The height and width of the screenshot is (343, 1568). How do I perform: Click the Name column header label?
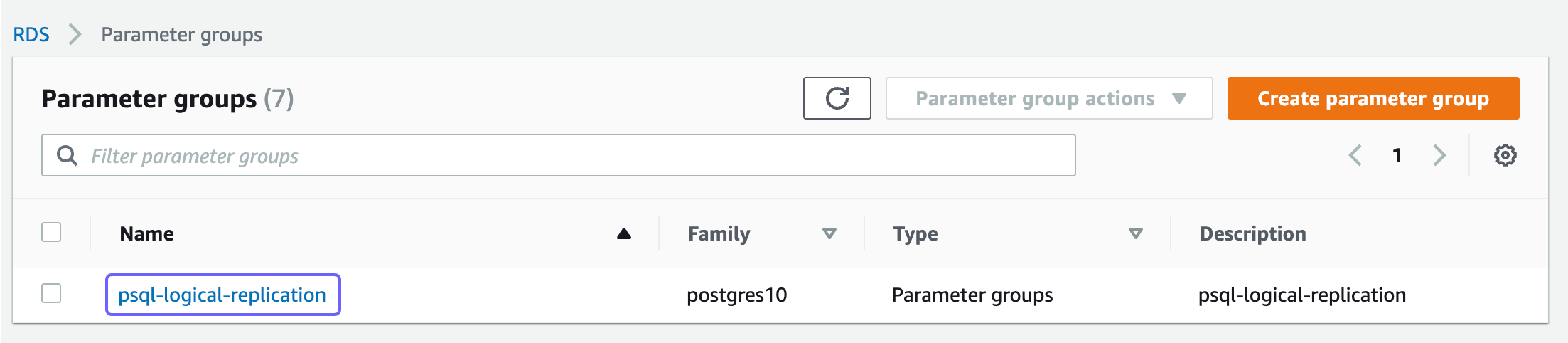coord(146,233)
